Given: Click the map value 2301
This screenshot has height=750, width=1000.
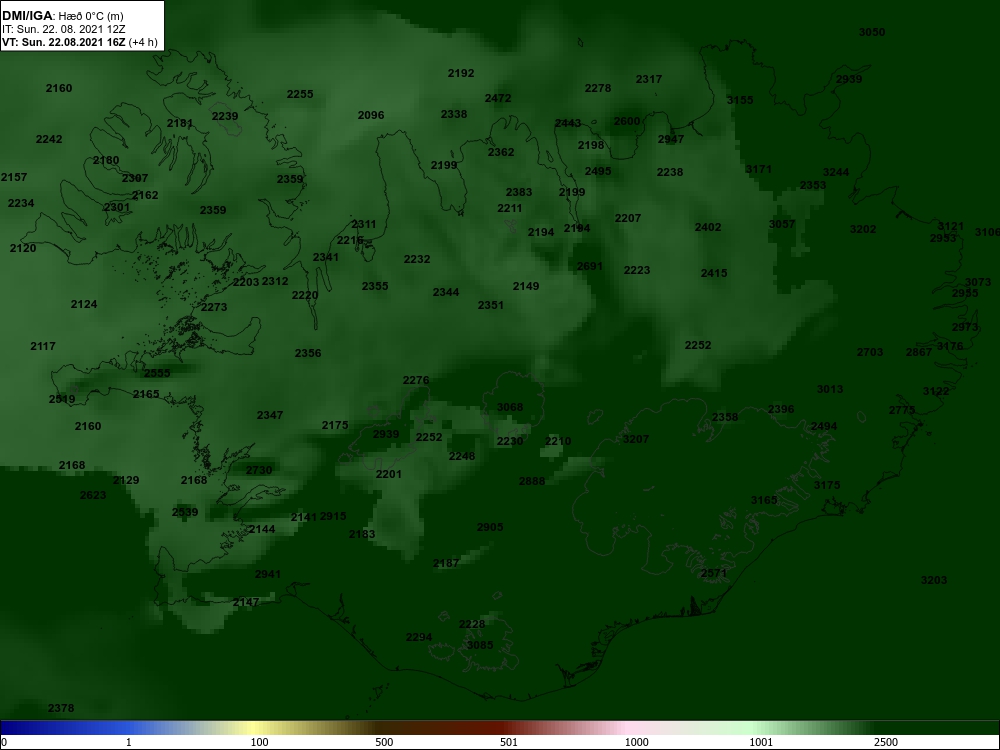Looking at the screenshot, I should click(x=117, y=207).
